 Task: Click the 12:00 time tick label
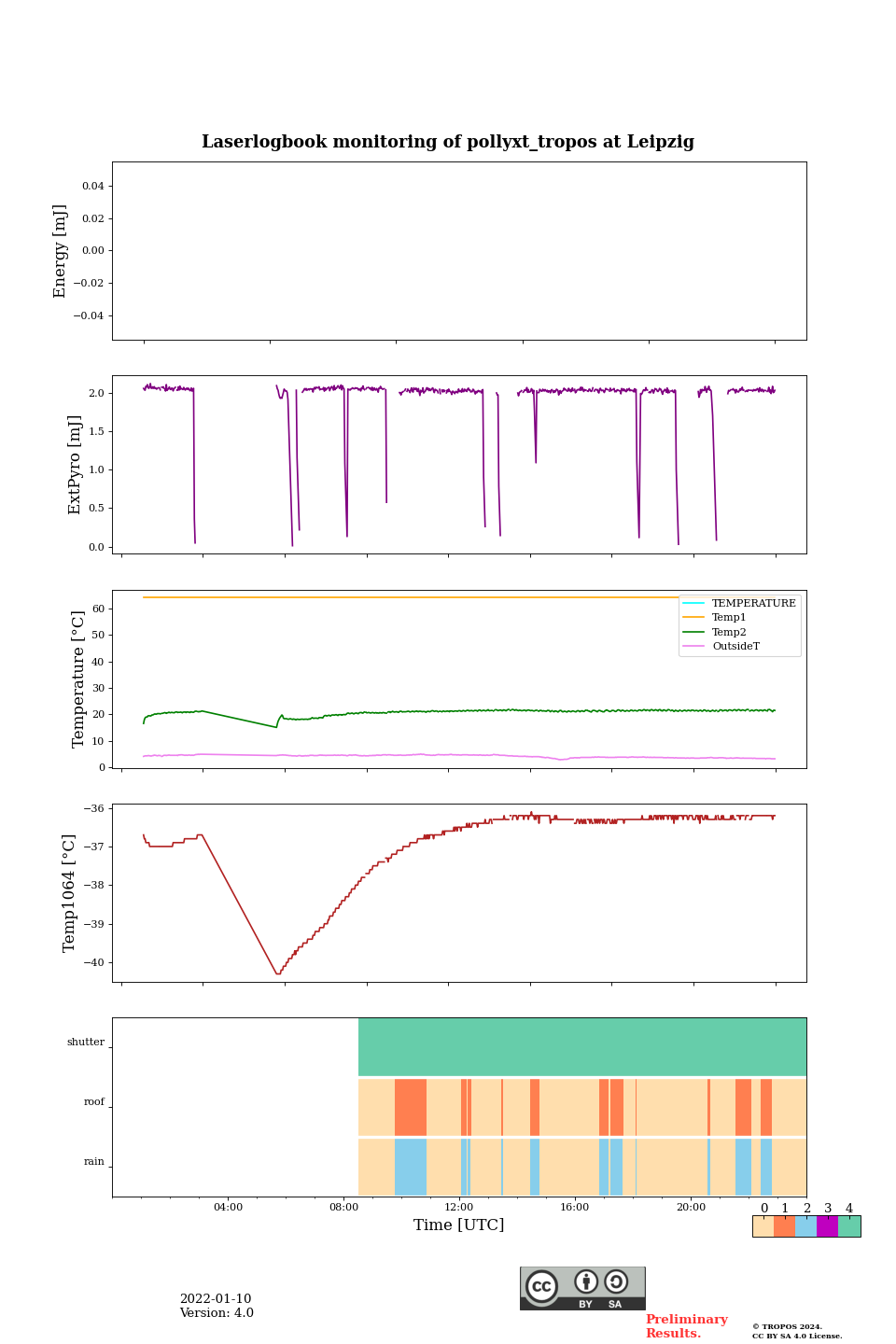tap(459, 1208)
